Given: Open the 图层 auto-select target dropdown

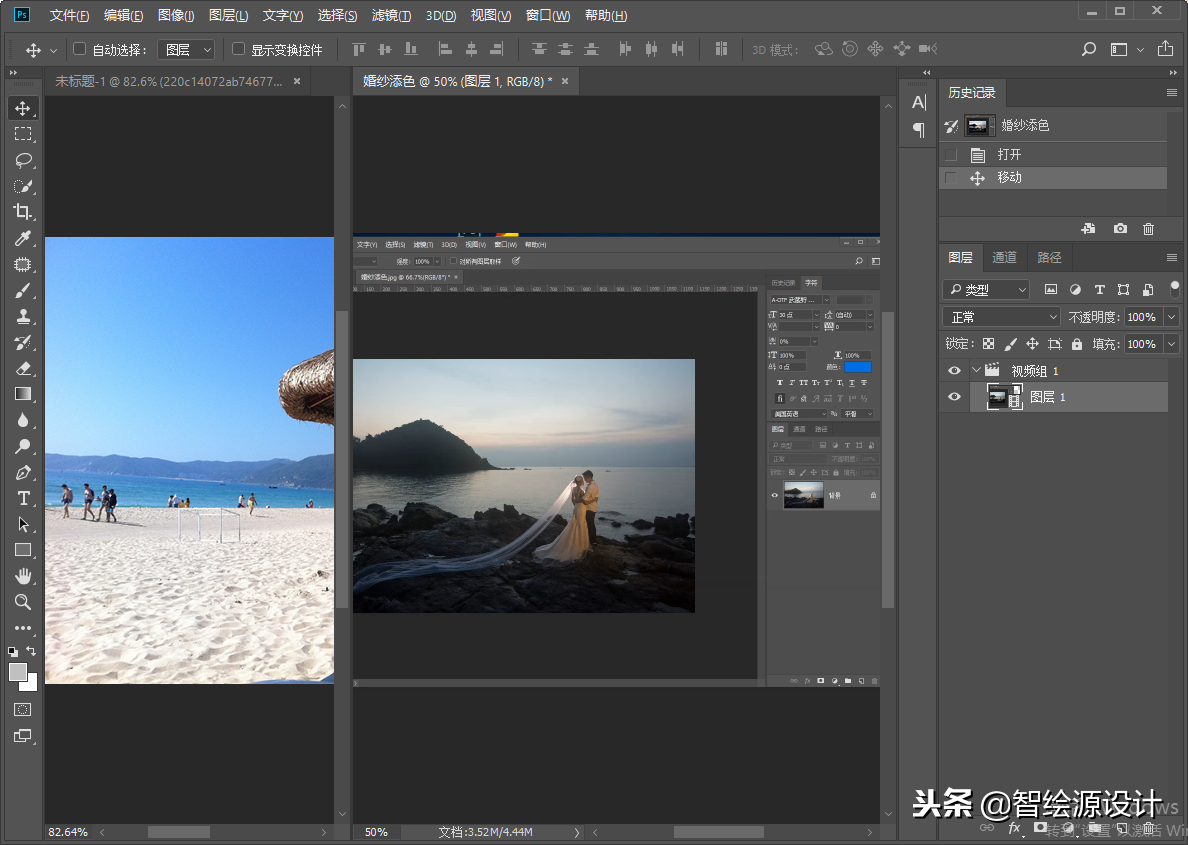Looking at the screenshot, I should (x=187, y=49).
